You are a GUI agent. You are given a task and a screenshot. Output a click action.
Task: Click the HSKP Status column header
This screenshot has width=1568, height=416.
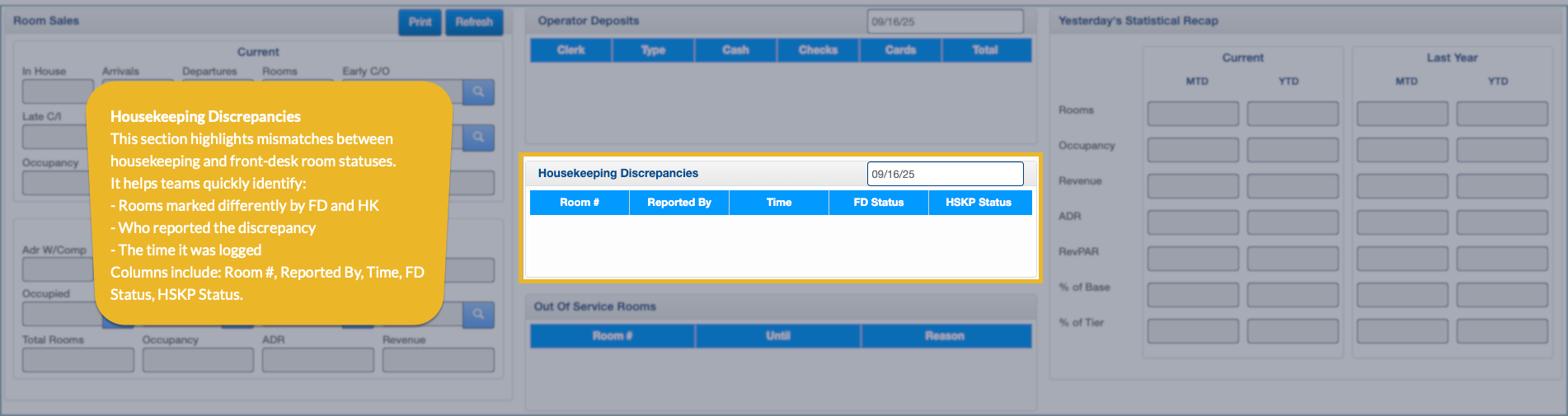pos(979,203)
